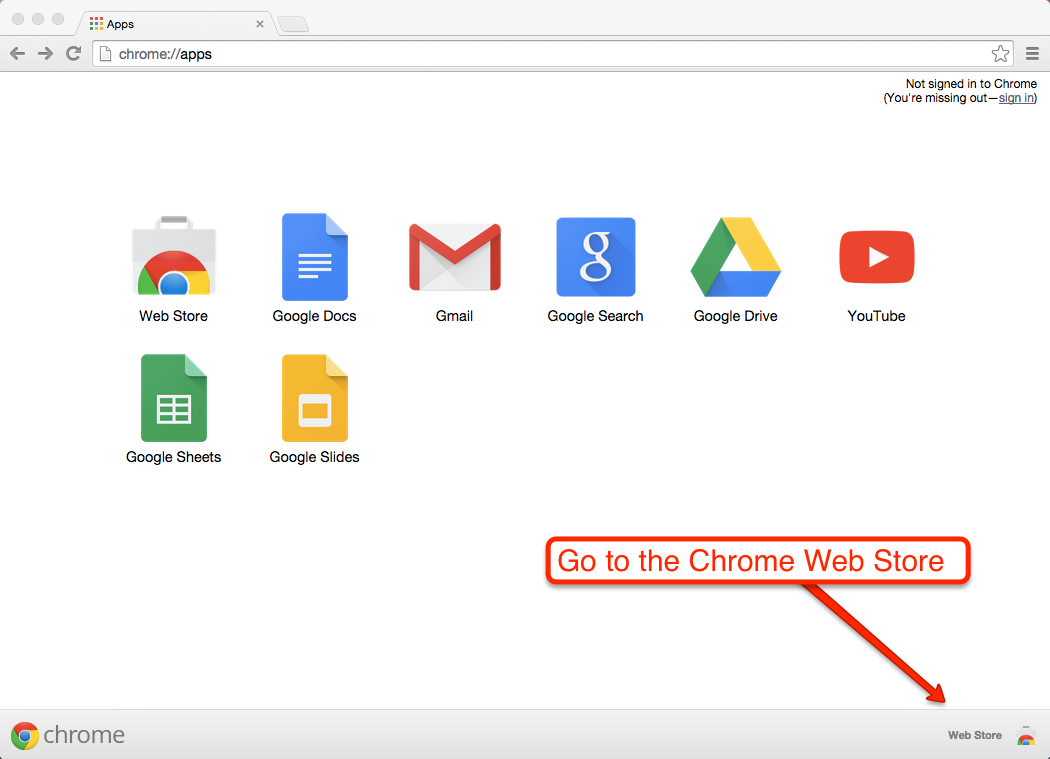
Task: Open the Google Sheets app
Action: (x=174, y=398)
